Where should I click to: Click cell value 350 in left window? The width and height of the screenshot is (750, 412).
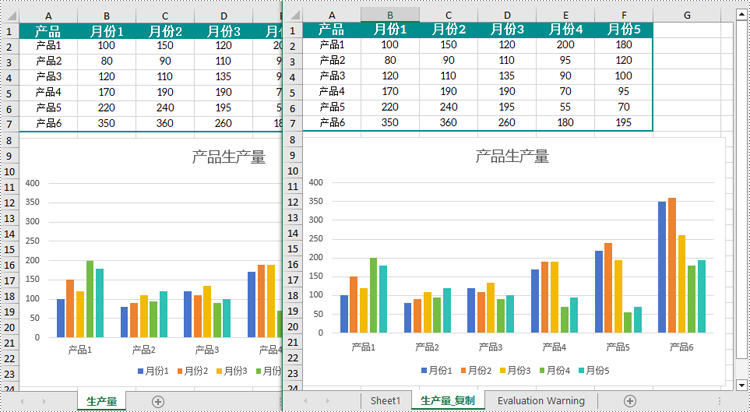[107, 123]
